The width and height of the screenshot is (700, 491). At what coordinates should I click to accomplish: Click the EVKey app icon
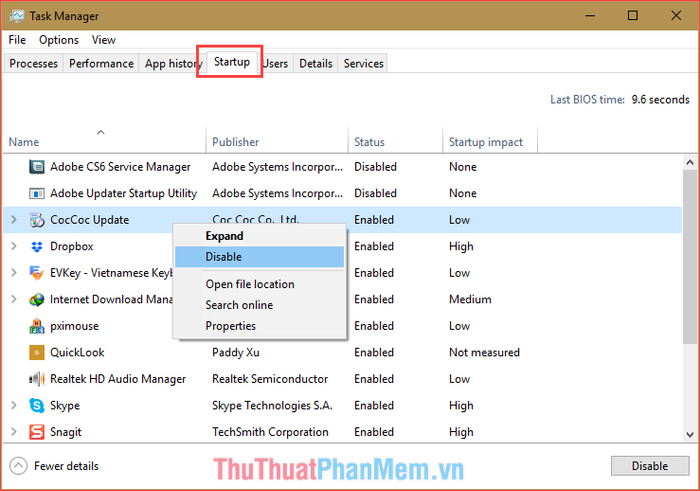[x=37, y=273]
